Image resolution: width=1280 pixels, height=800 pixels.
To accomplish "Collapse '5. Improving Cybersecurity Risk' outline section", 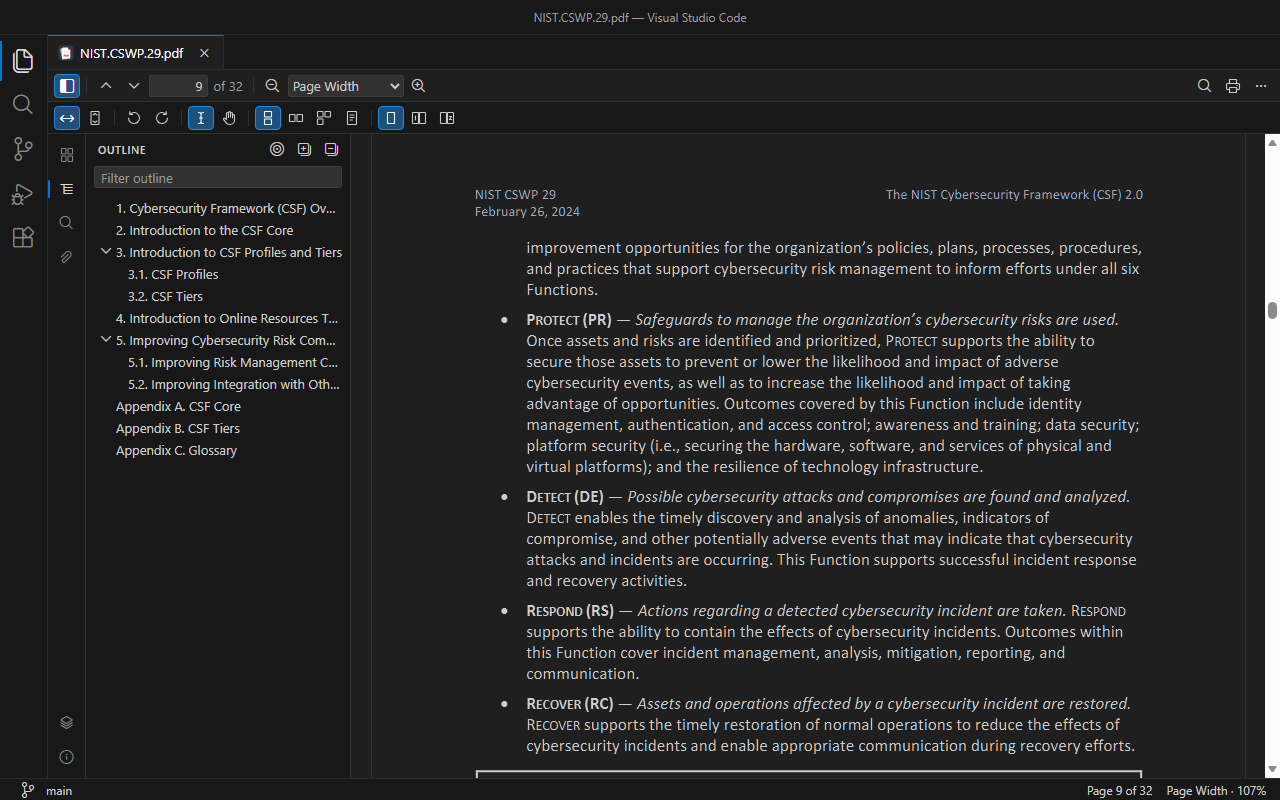I will point(106,340).
